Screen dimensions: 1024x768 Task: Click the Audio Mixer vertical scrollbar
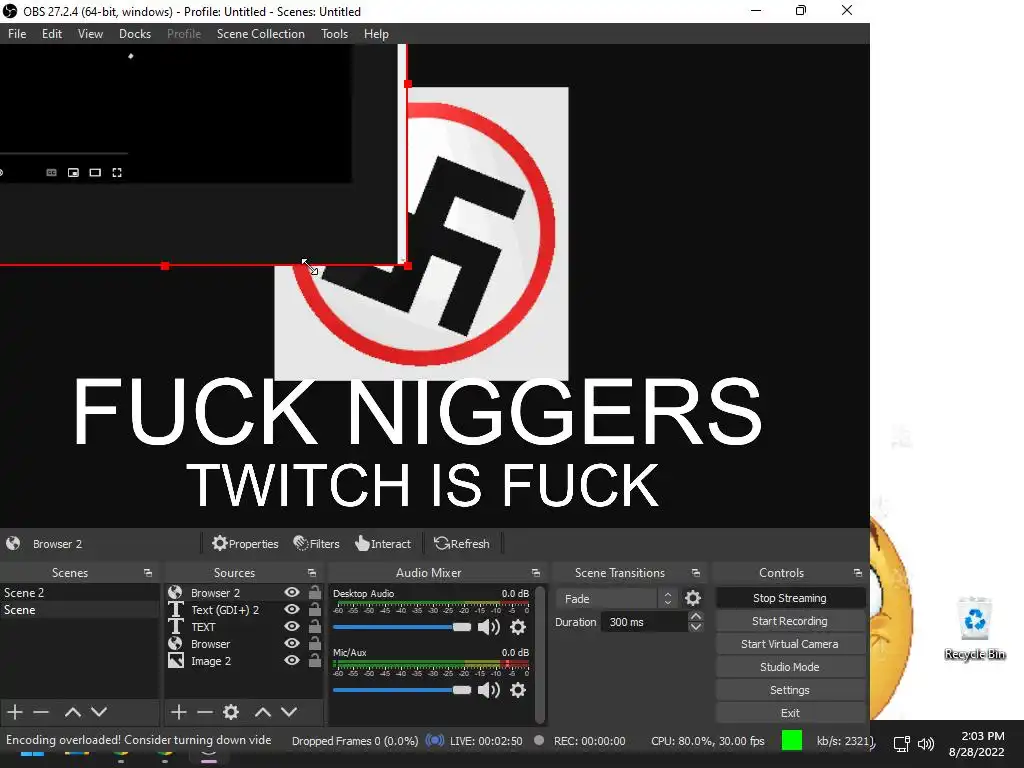coord(540,655)
